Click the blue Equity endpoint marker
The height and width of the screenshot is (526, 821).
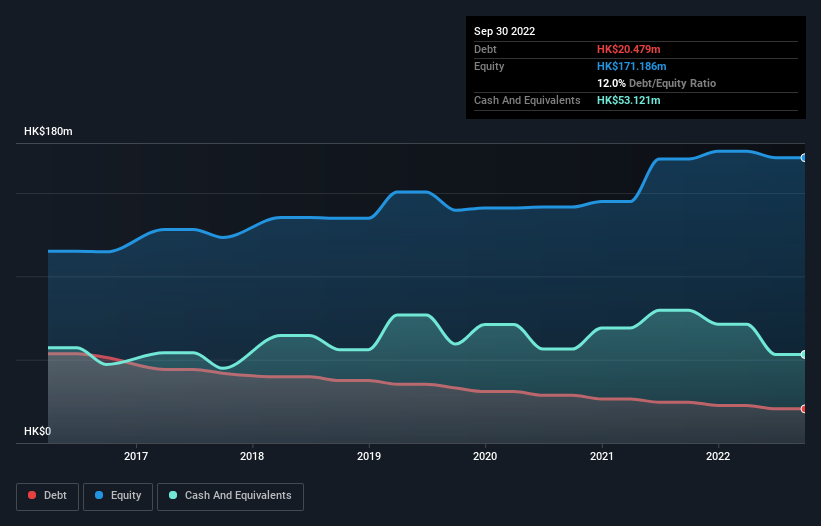coord(804,158)
